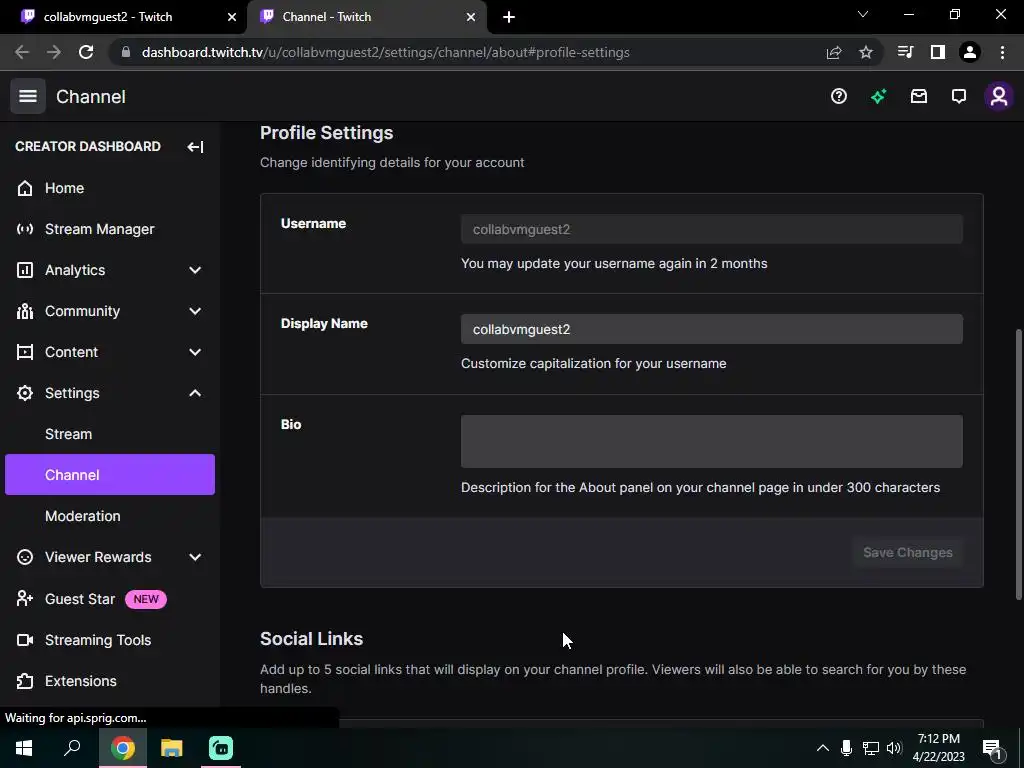The image size is (1024, 768).
Task: Open Chrome tab search dropdown
Action: pos(863,14)
